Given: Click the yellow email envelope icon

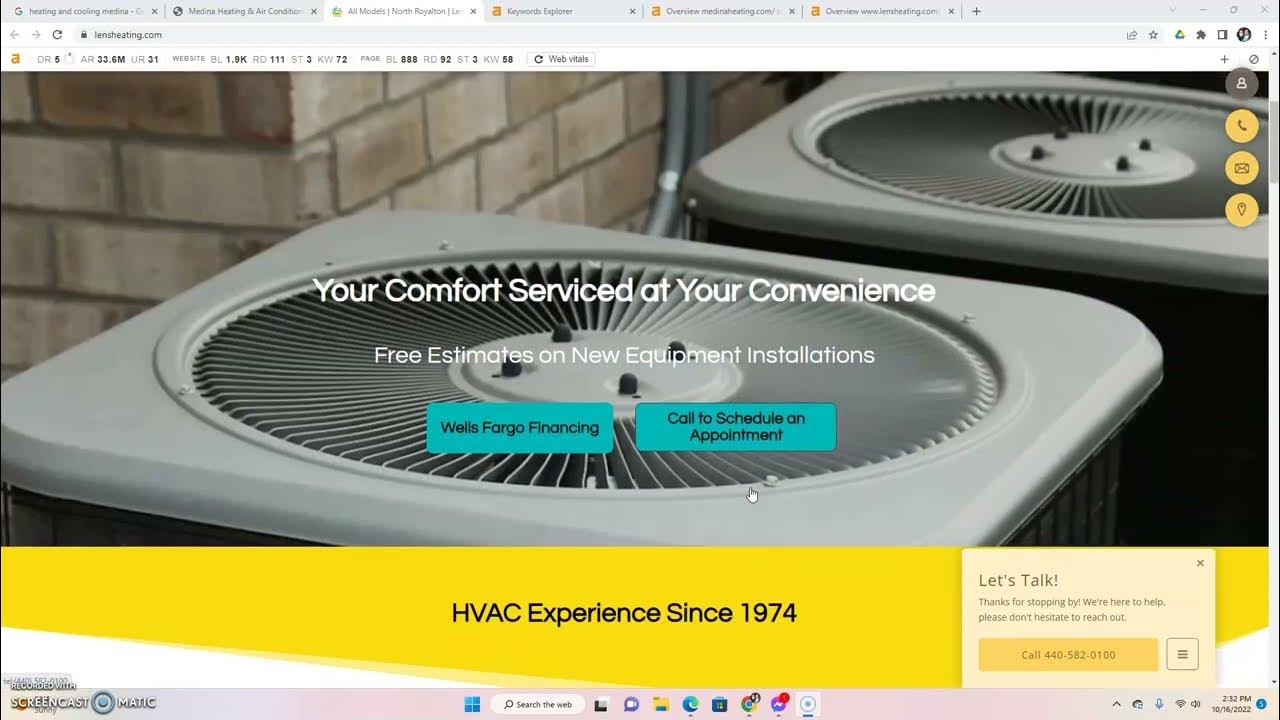Looking at the screenshot, I should (x=1241, y=168).
